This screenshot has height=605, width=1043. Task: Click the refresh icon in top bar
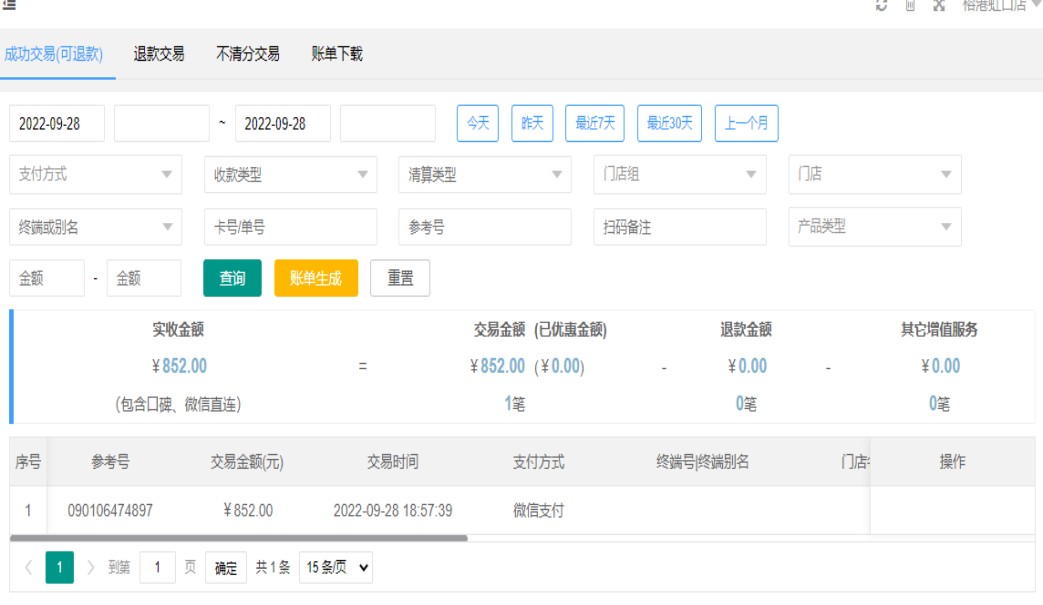[881, 5]
